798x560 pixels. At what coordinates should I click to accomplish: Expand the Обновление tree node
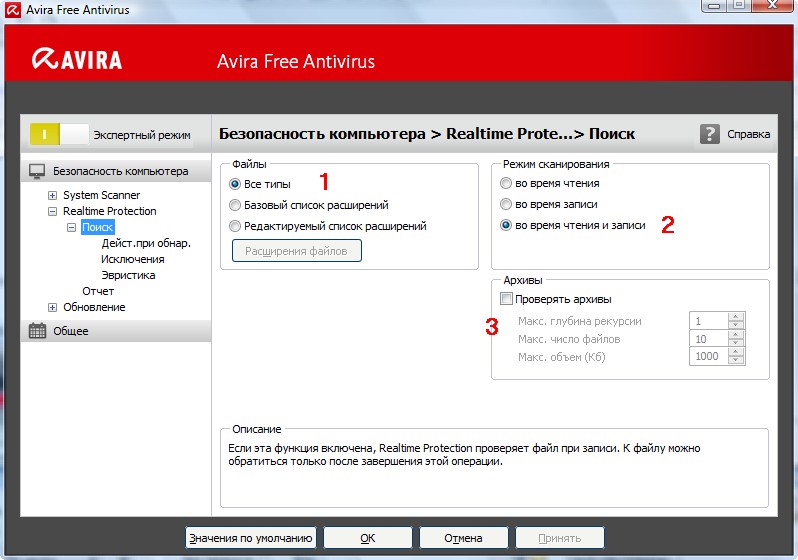[x=52, y=307]
